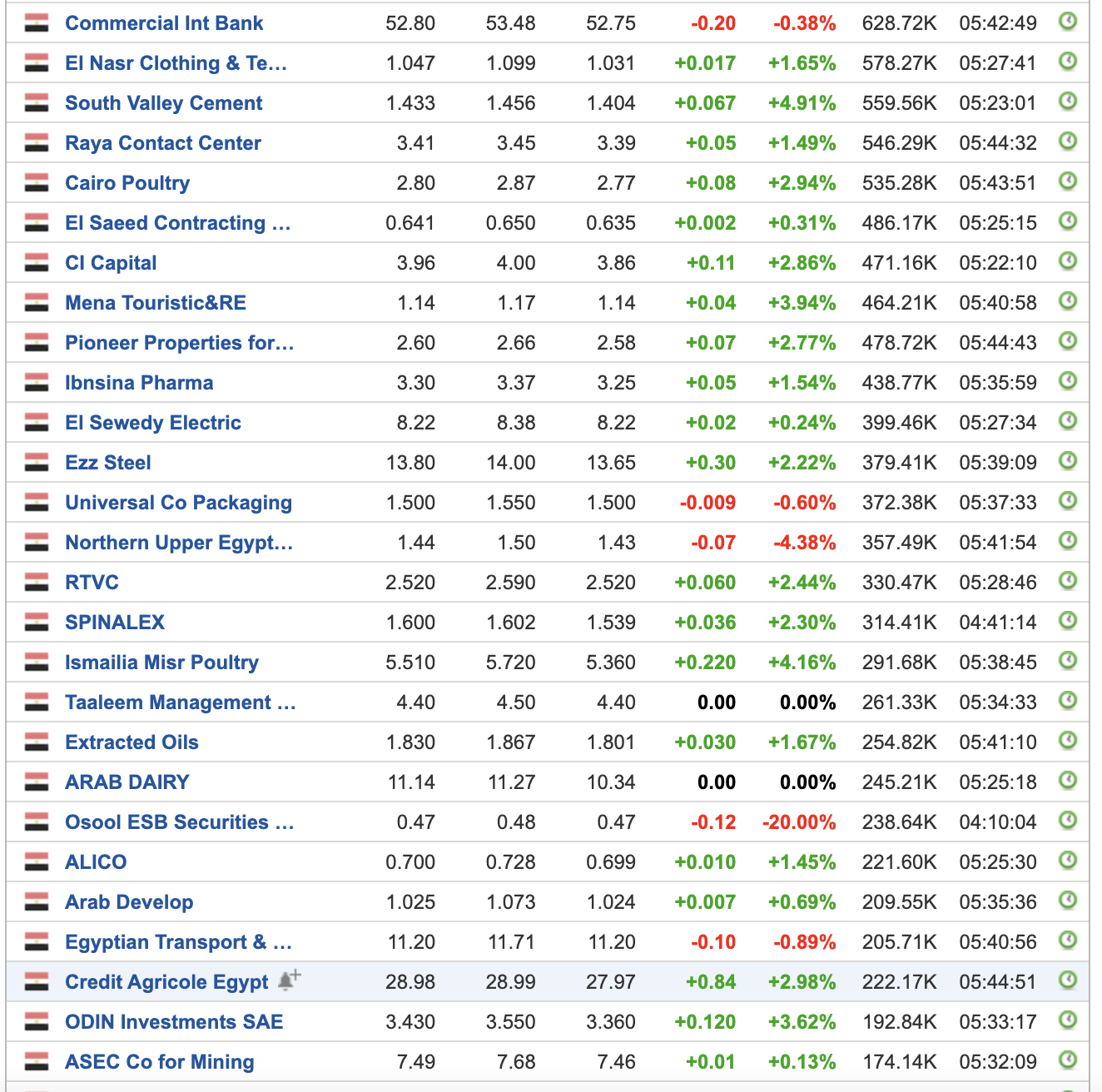The height and width of the screenshot is (1092, 1102).
Task: Select the 13.80 last price of Ezz Steel
Action: (x=410, y=463)
